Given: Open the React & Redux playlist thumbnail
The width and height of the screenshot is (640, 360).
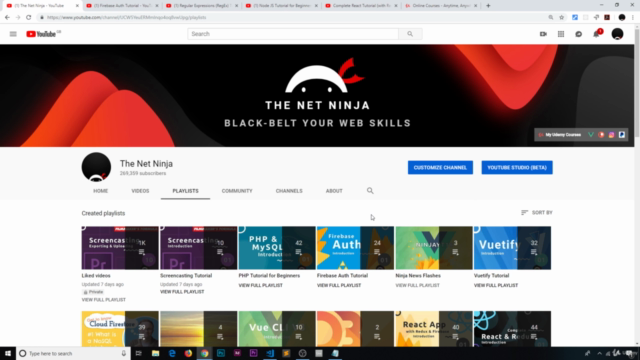Looking at the screenshot, I should click(x=512, y=329).
